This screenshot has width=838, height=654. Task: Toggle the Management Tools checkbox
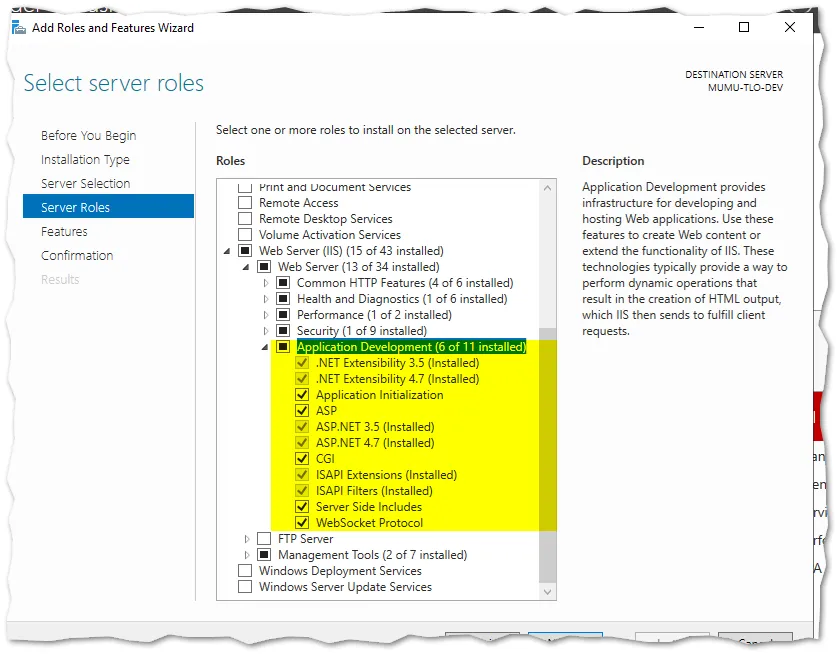264,555
